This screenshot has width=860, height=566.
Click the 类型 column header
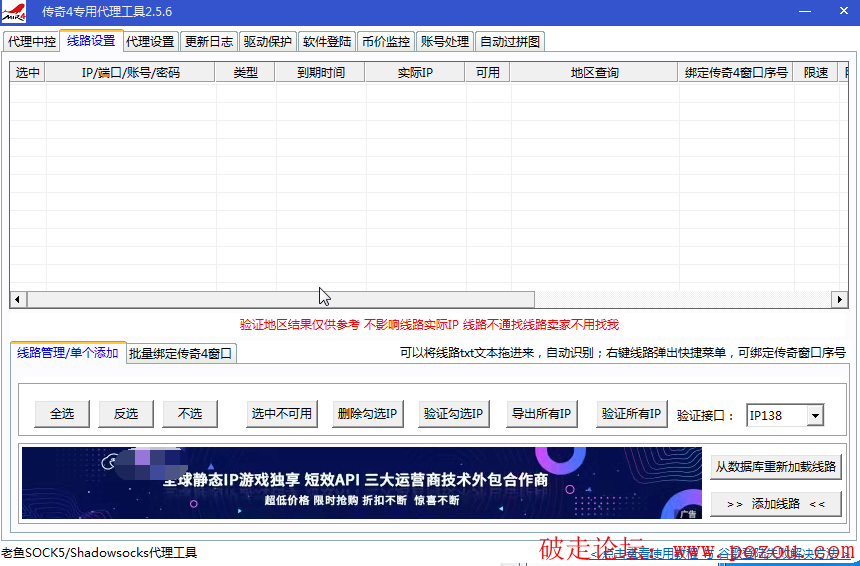click(x=245, y=72)
